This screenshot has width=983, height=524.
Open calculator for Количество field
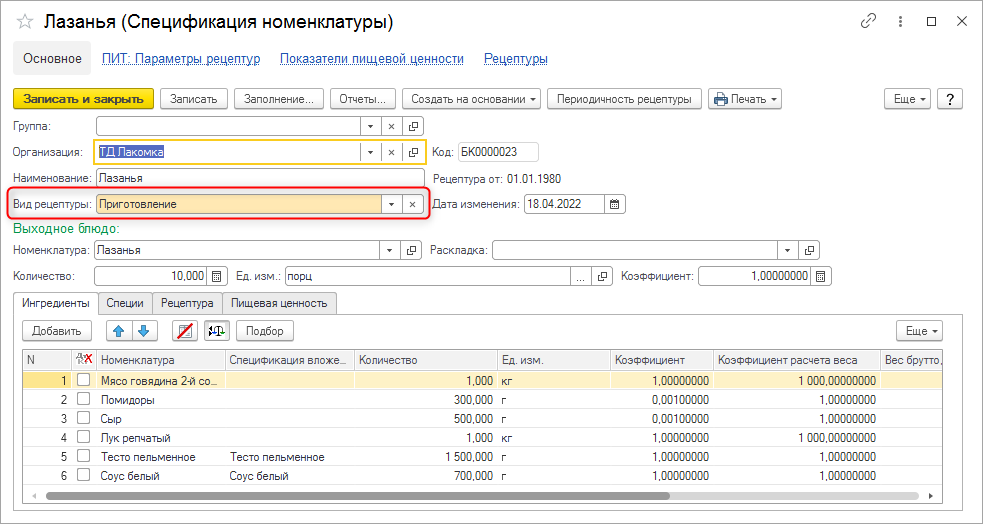pyautogui.click(x=216, y=277)
